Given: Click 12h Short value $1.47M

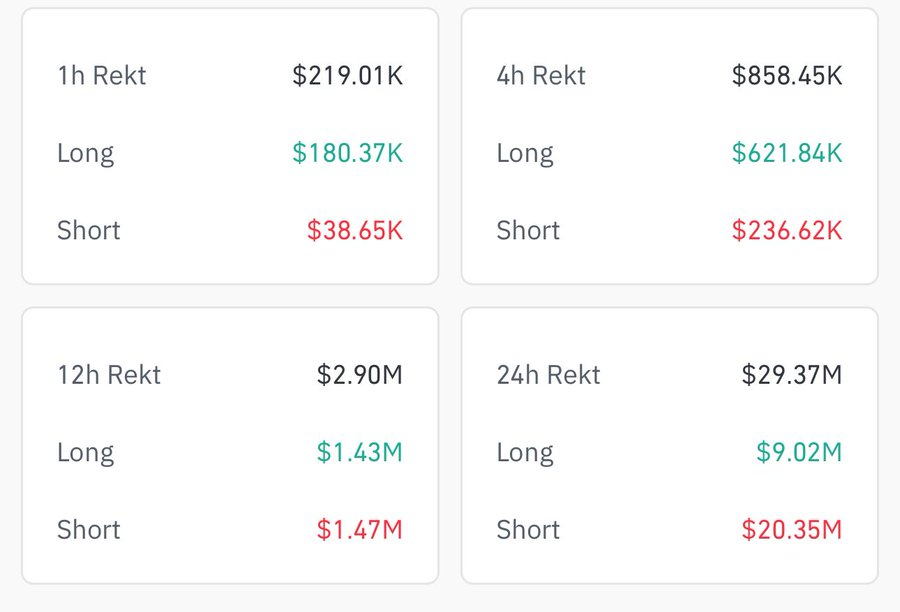Looking at the screenshot, I should [x=360, y=529].
